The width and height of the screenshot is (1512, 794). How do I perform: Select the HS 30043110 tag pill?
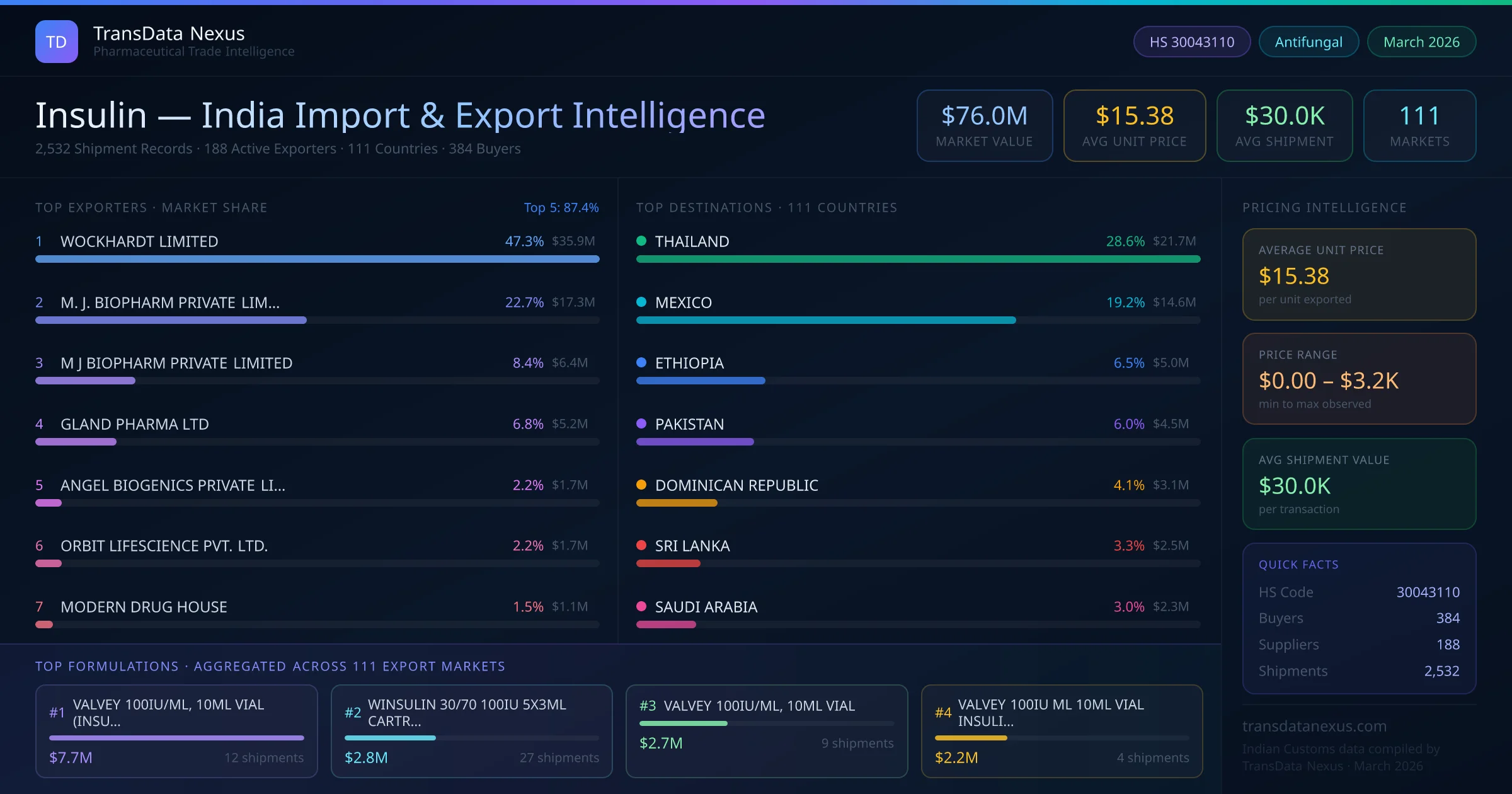tap(1191, 42)
